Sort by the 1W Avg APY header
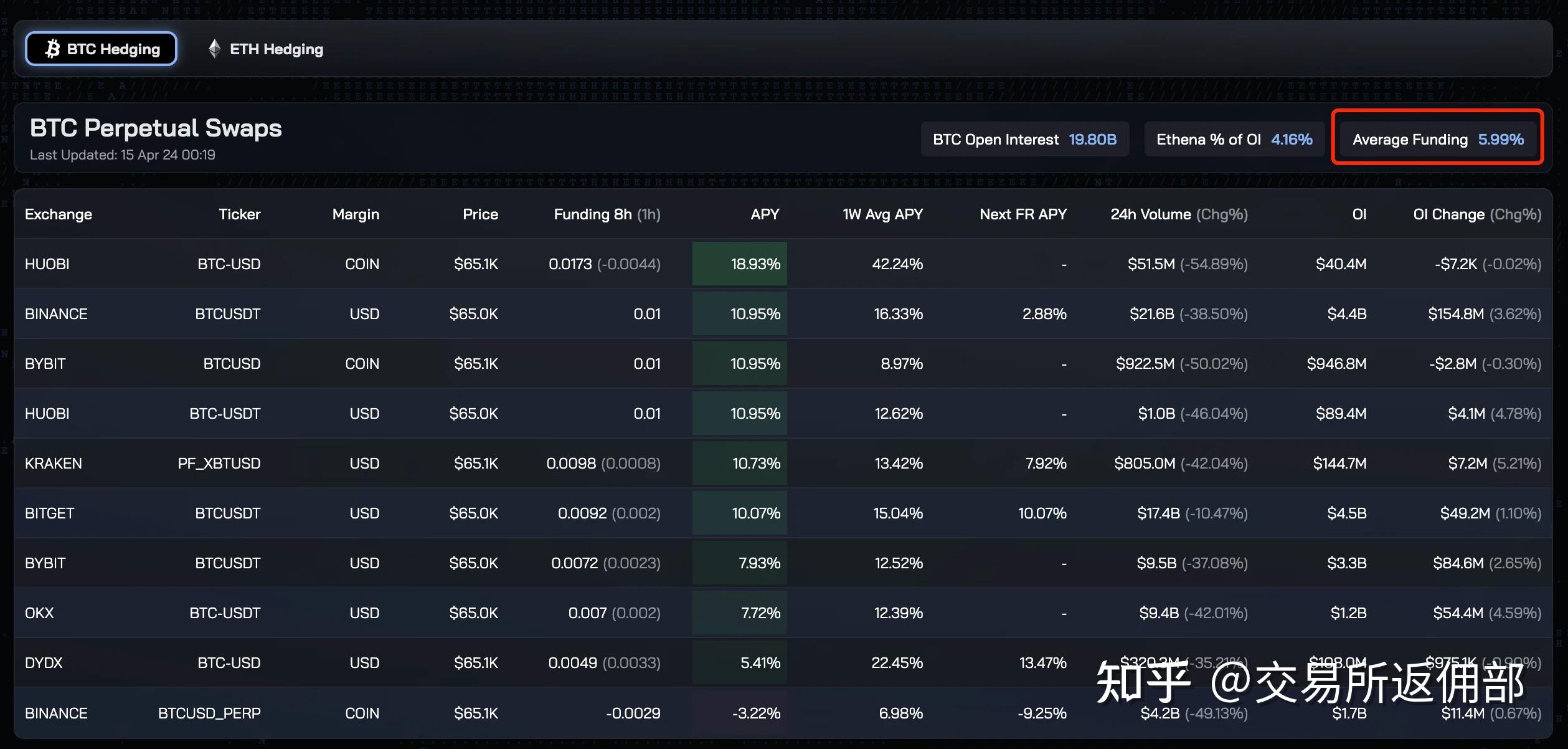 point(882,214)
